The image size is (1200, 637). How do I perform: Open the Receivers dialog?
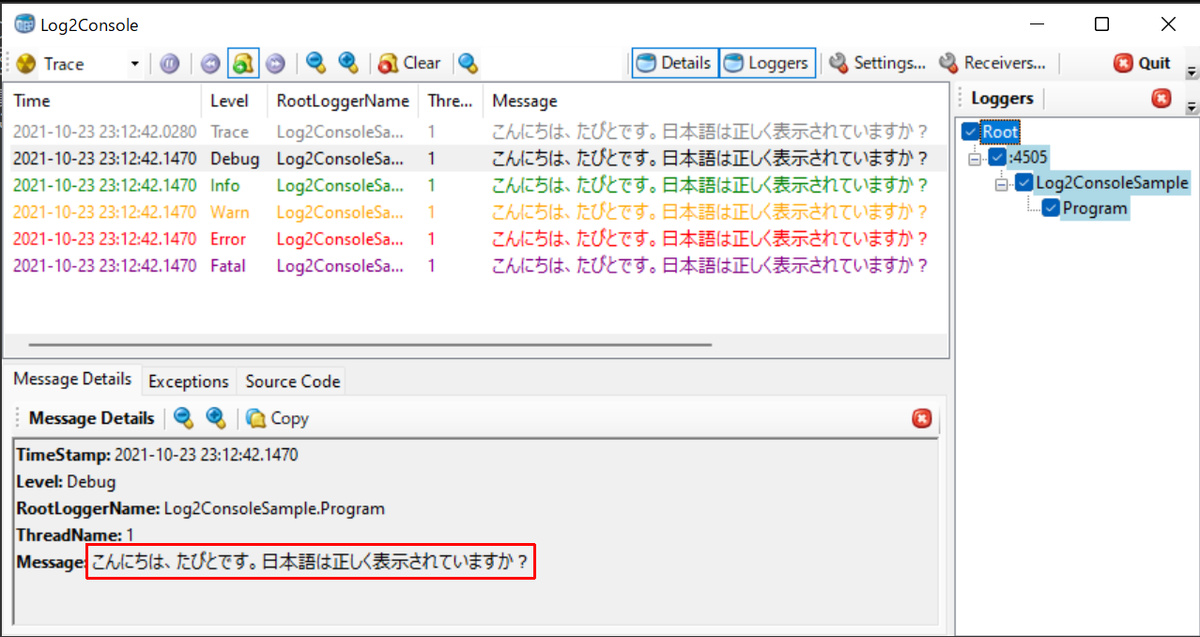pos(995,62)
